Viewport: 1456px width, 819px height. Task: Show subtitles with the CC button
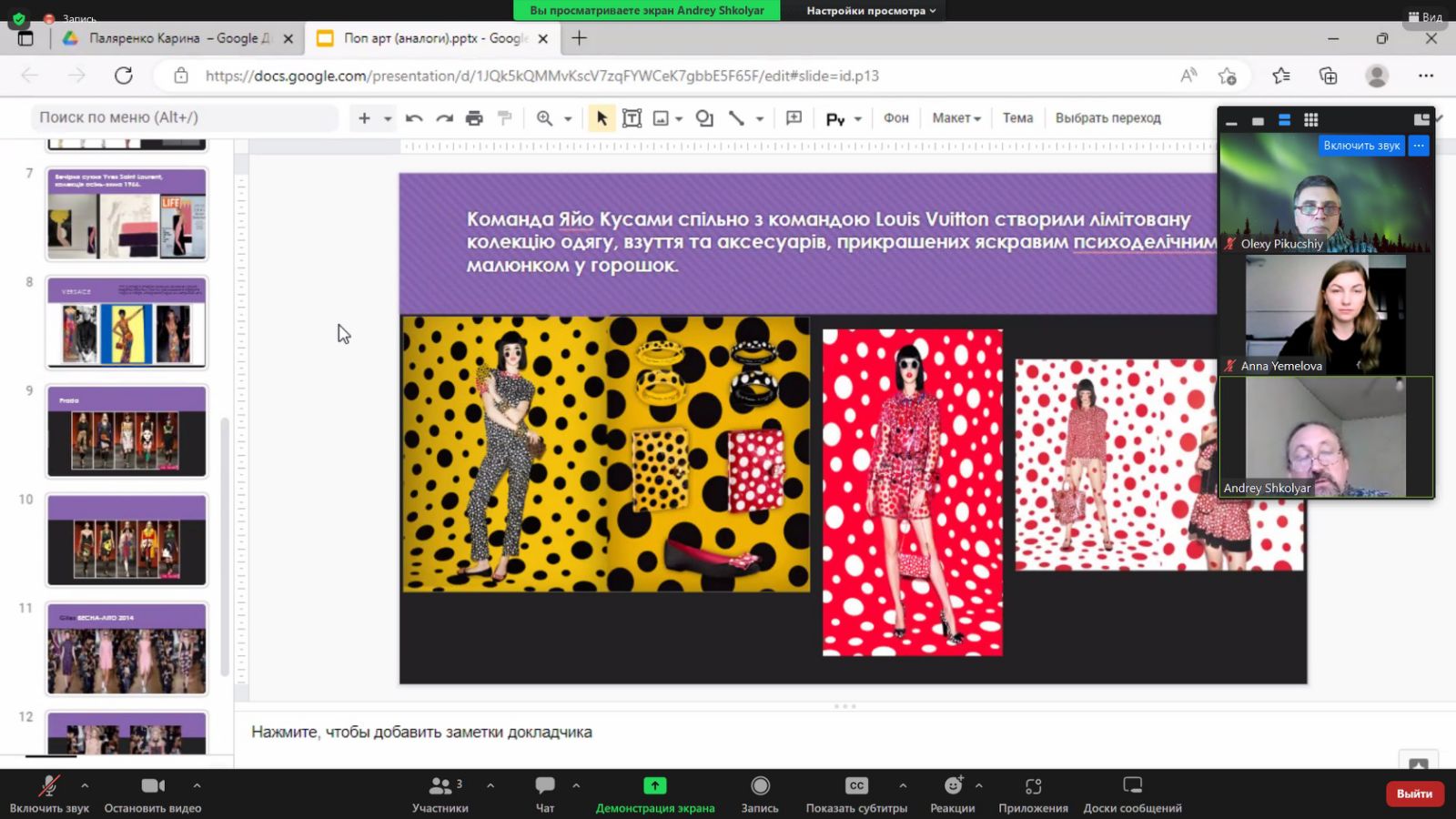click(856, 794)
